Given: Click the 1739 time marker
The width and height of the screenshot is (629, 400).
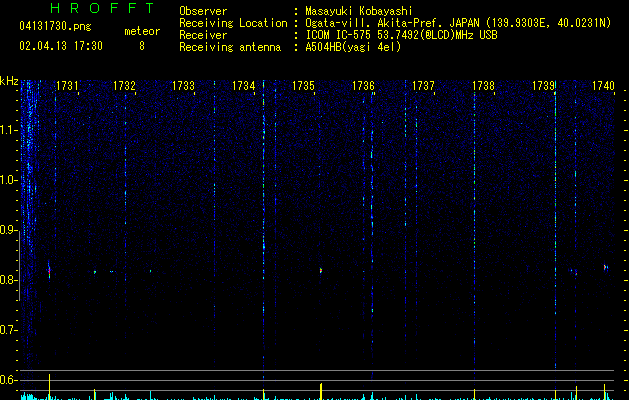Looking at the screenshot, I should pyautogui.click(x=544, y=86).
